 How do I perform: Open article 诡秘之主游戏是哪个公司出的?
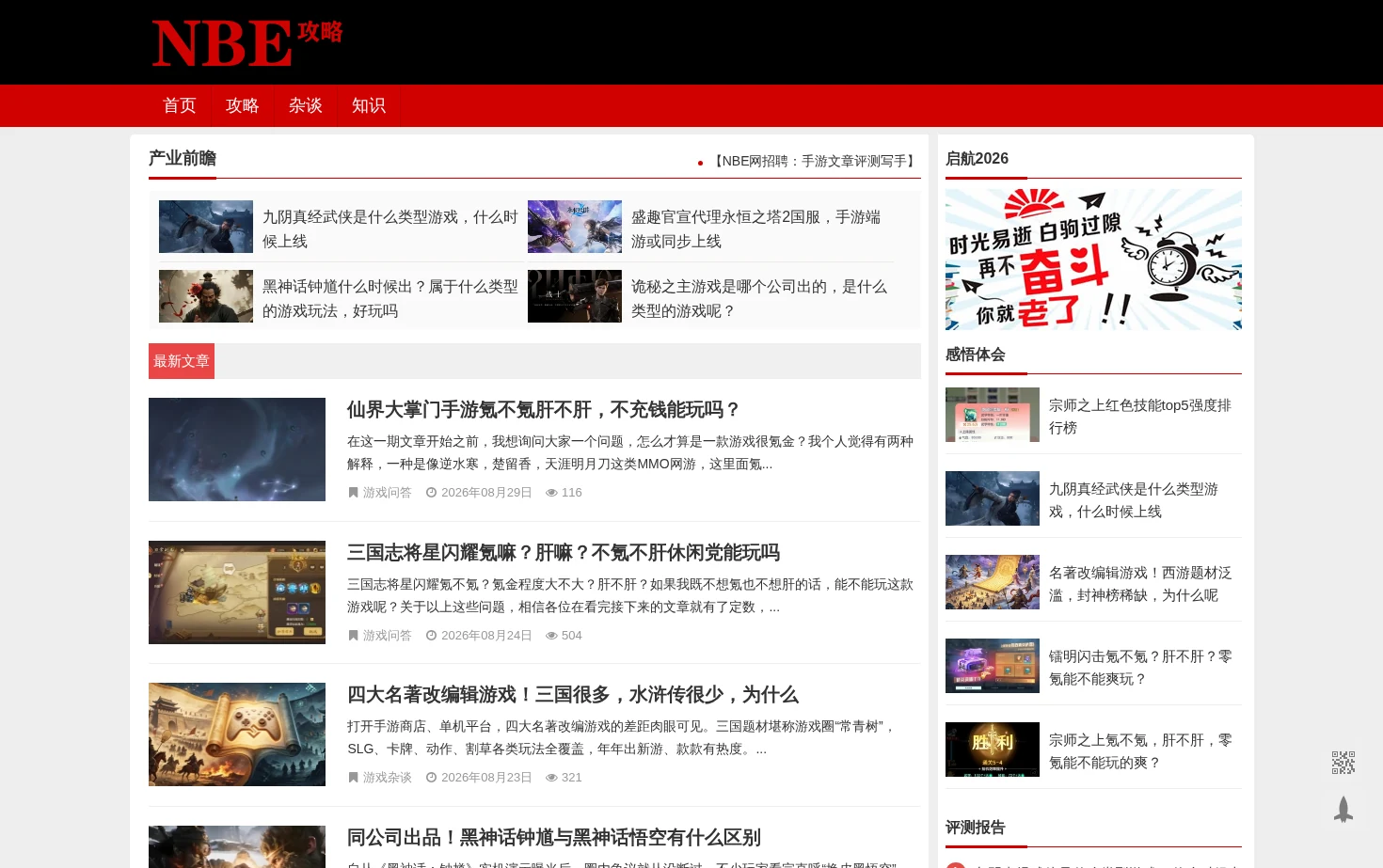[759, 298]
